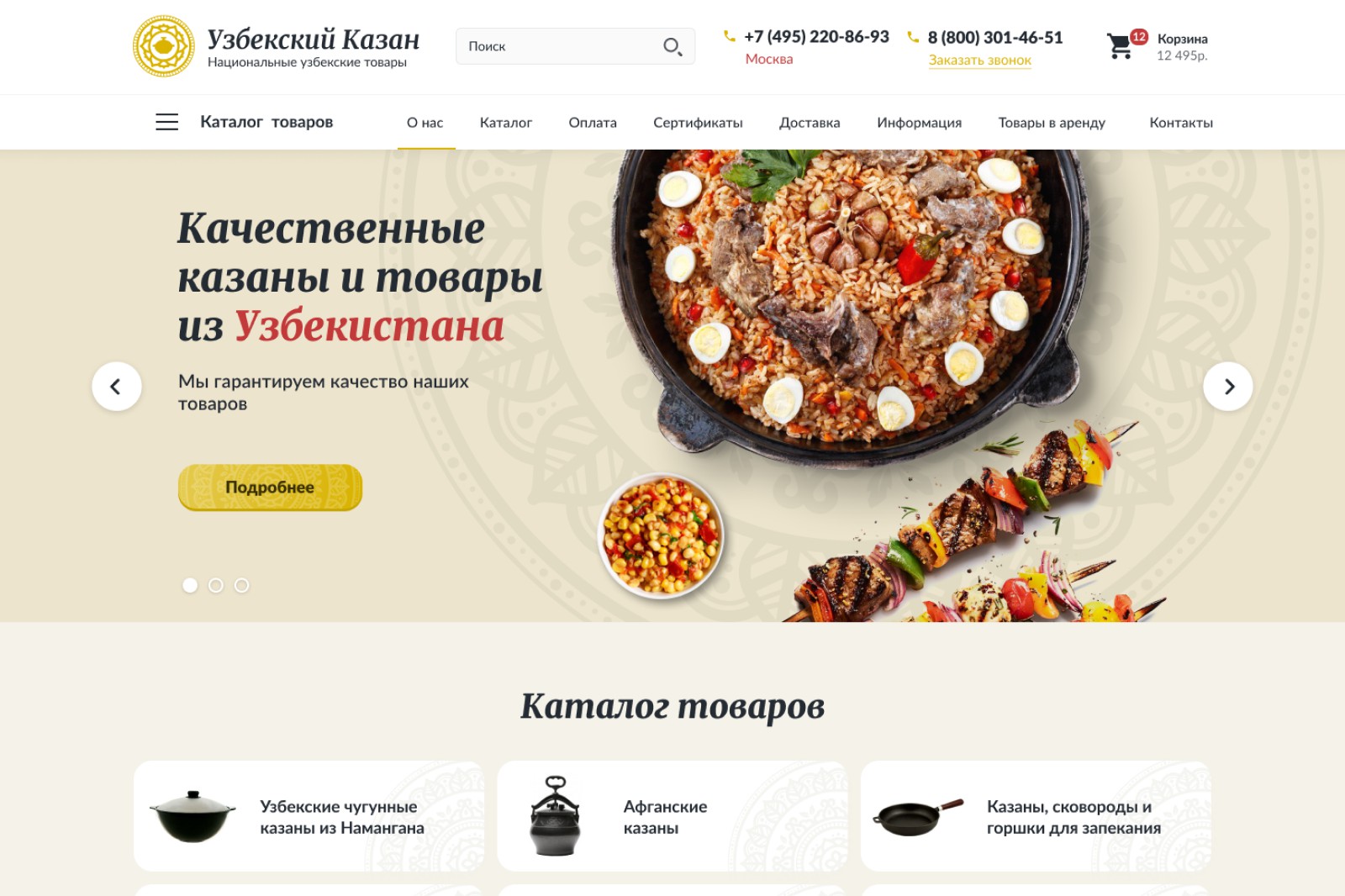Screen dimensions: 1345x896
Task: Open the Сертификаты menu item
Action: (698, 123)
